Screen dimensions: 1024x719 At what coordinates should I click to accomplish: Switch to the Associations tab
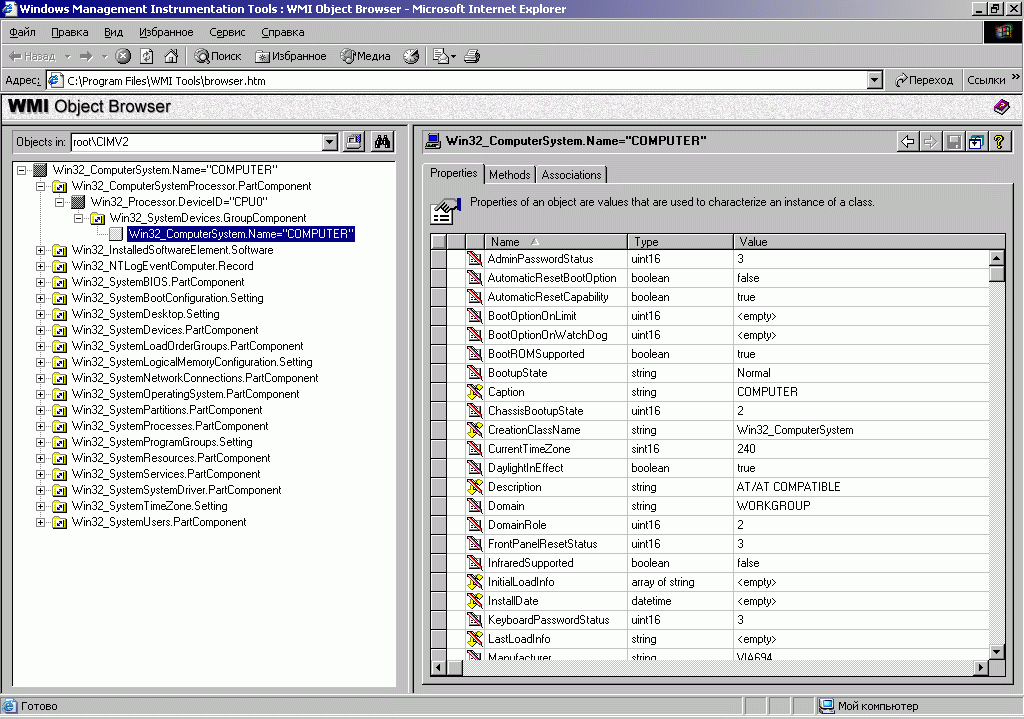point(571,174)
